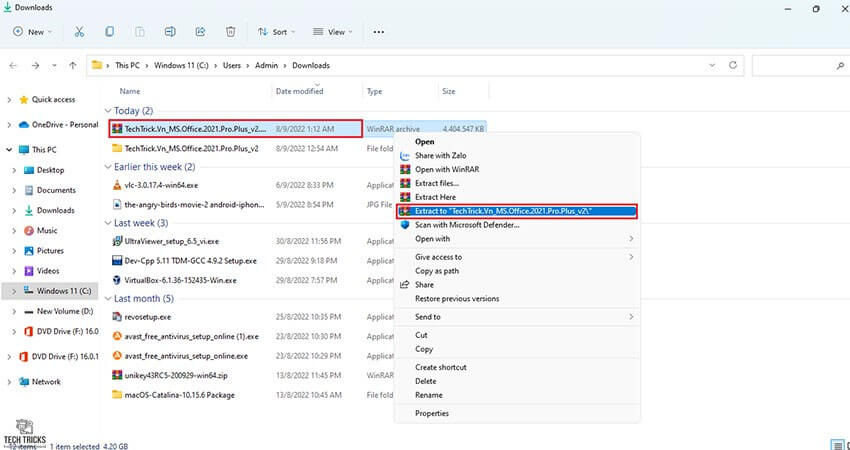
Task: Click the revosetup.exe file icon
Action: pos(117,317)
